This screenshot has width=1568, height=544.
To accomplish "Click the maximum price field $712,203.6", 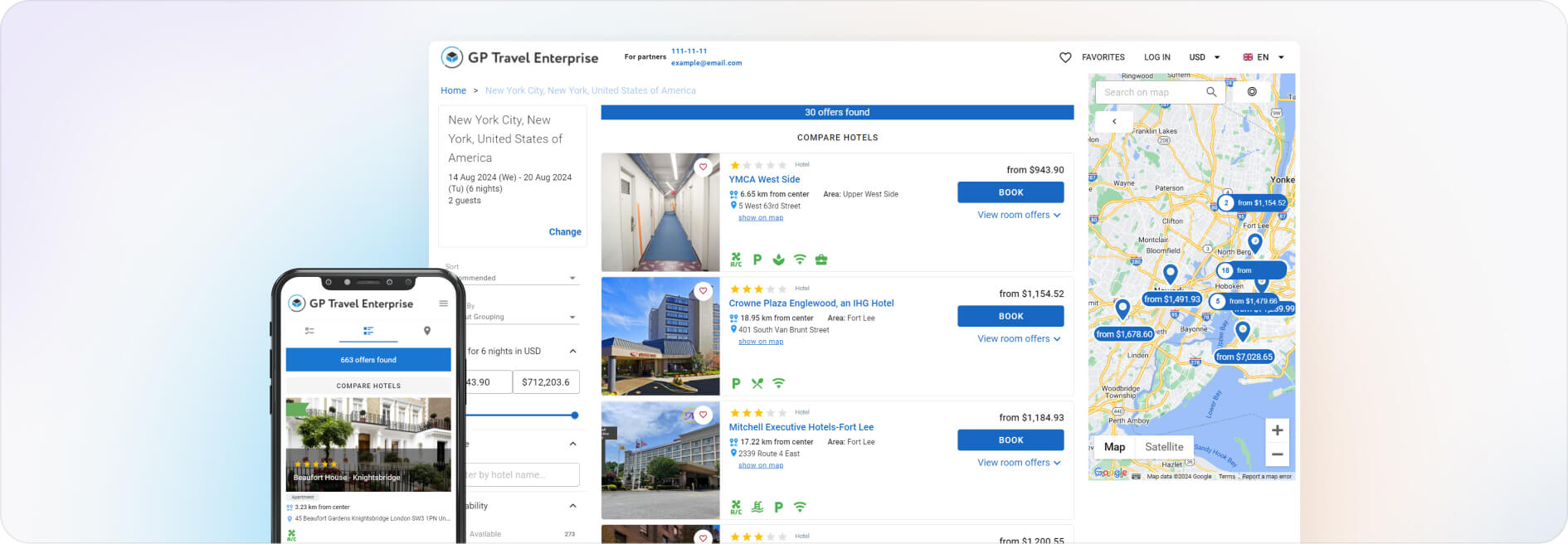I will pyautogui.click(x=546, y=382).
